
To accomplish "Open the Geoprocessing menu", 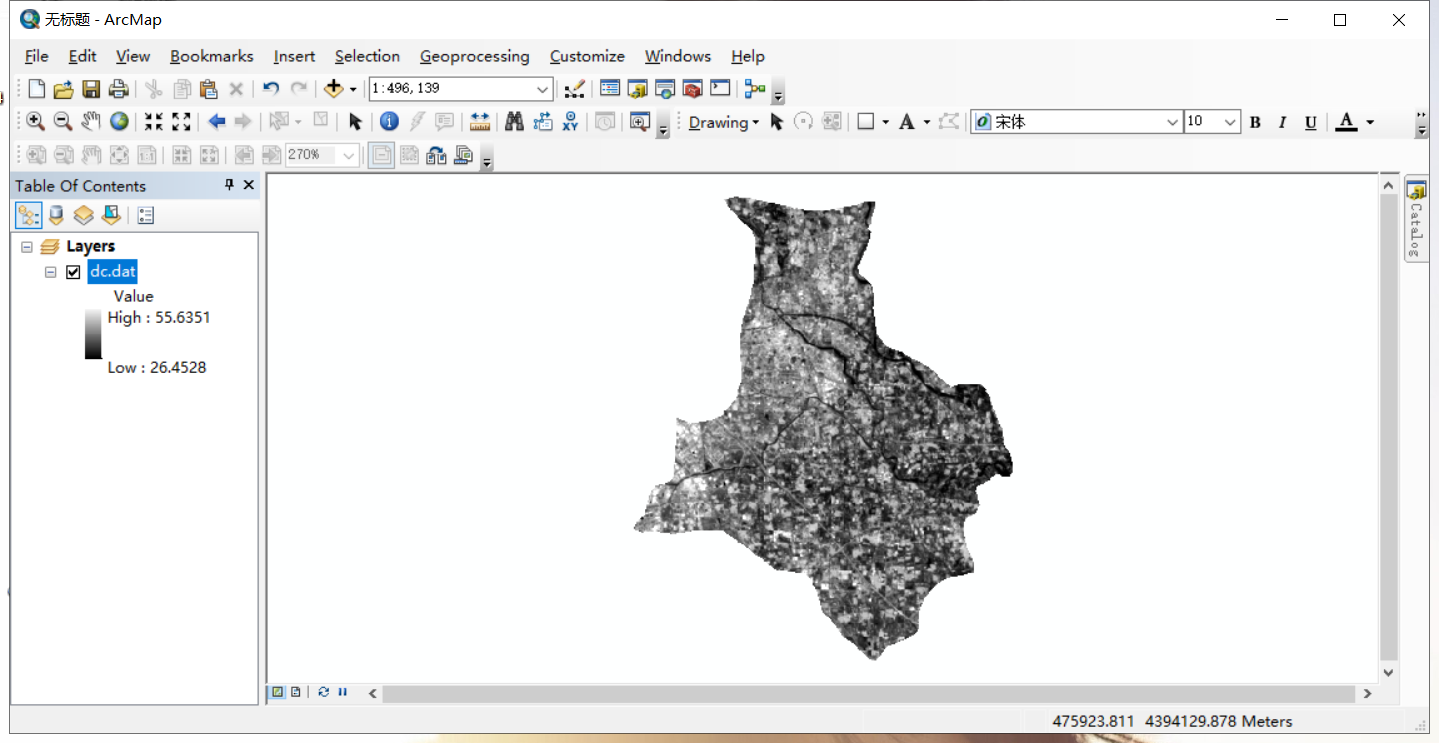I will [475, 56].
